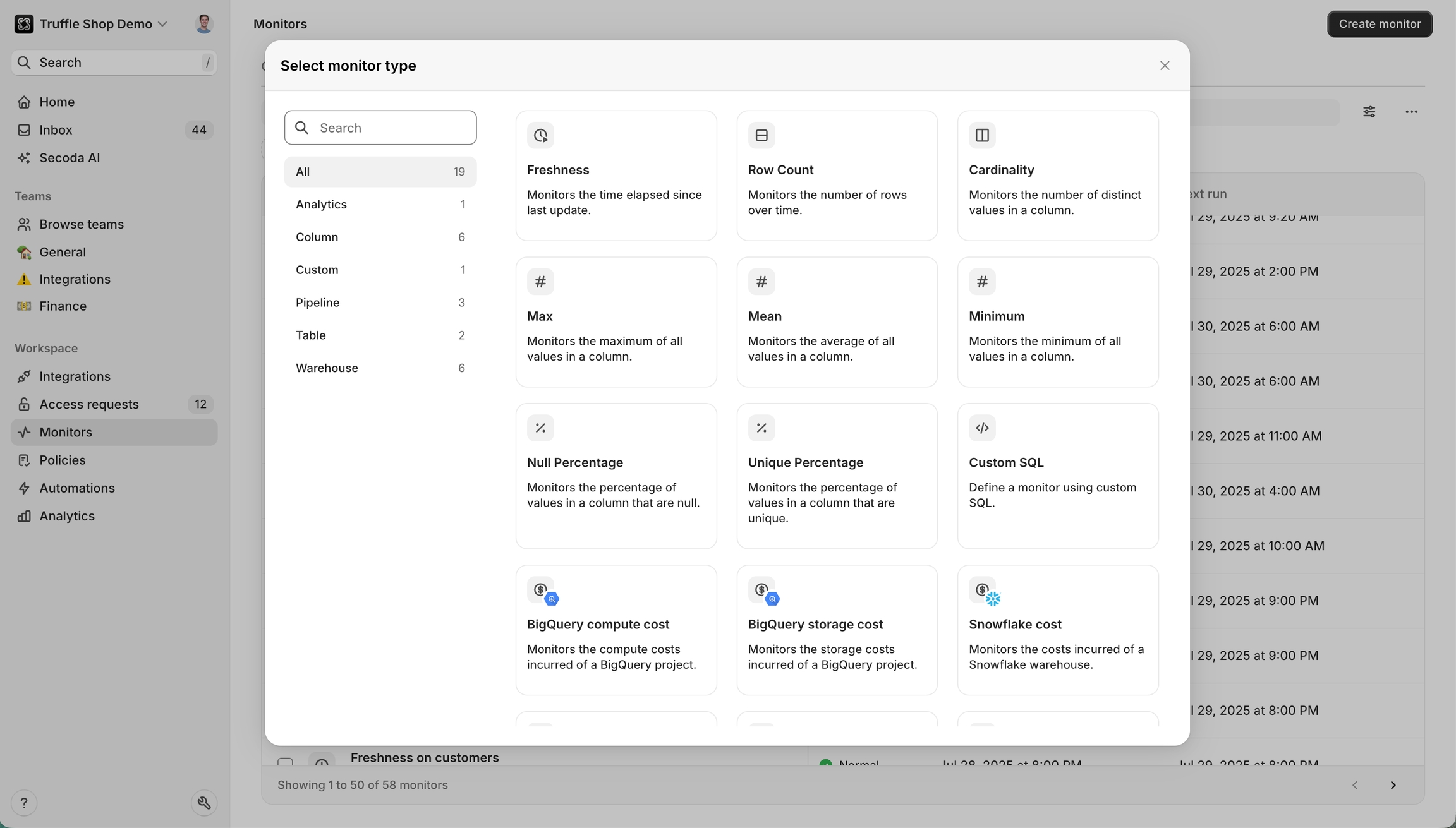The height and width of the screenshot is (828, 1456).
Task: Select Snowflake cost icon
Action: click(984, 591)
